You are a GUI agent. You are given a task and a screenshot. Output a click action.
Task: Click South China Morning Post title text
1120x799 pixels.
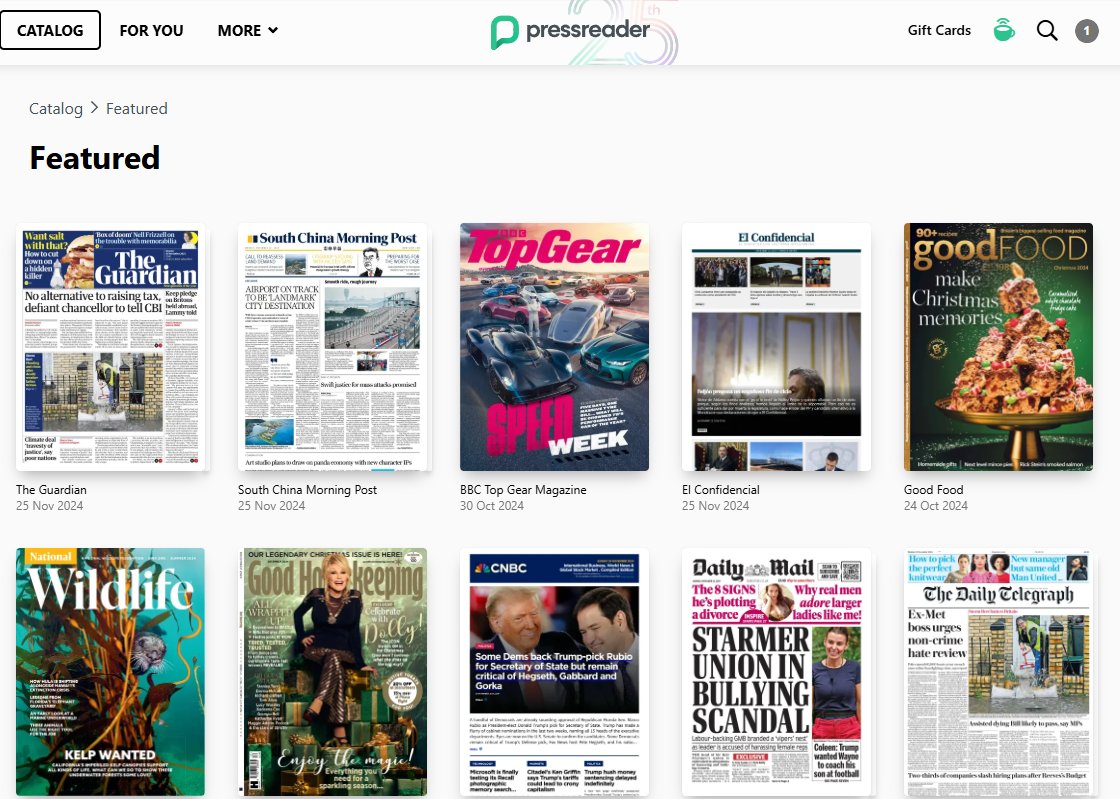[x=307, y=490]
